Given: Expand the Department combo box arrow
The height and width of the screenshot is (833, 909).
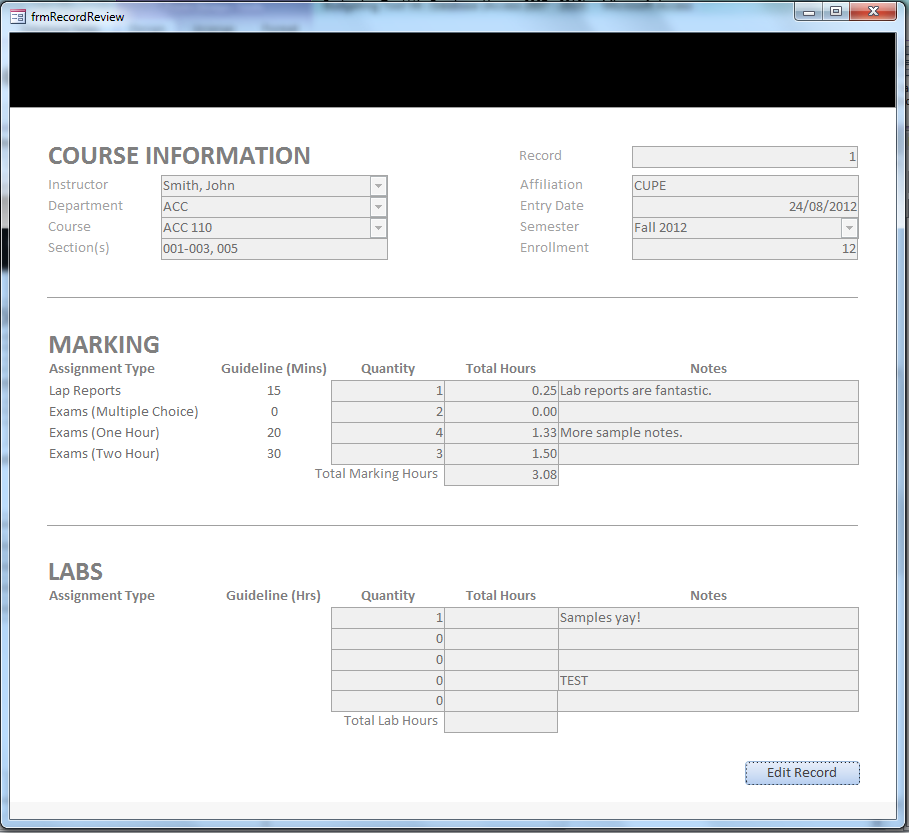Looking at the screenshot, I should (x=378, y=207).
